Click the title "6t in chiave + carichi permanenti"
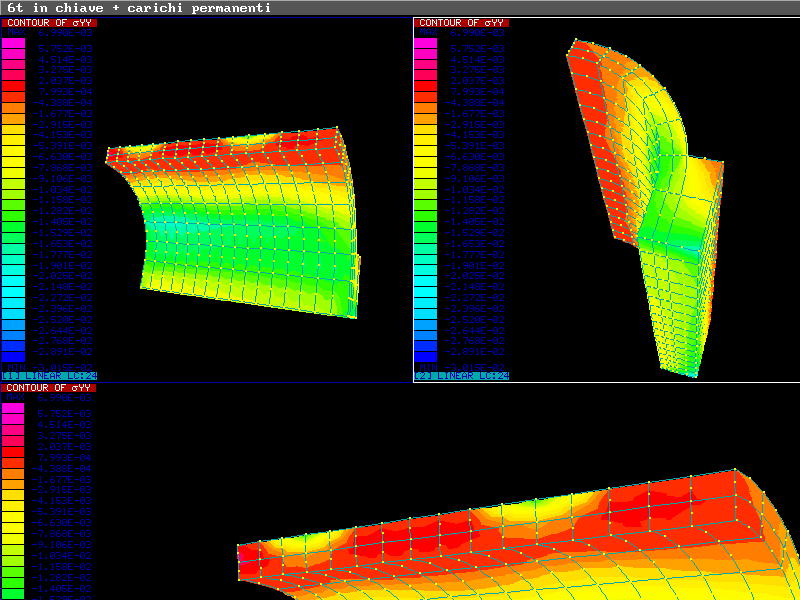The image size is (800, 600). (139, 8)
